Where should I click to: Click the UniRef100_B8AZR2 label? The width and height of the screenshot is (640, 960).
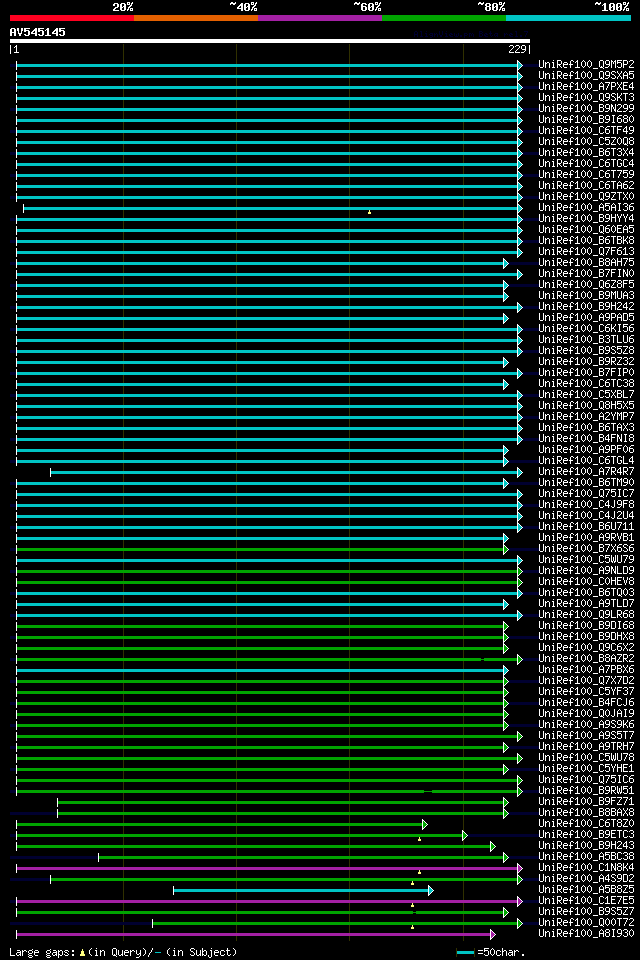click(586, 659)
